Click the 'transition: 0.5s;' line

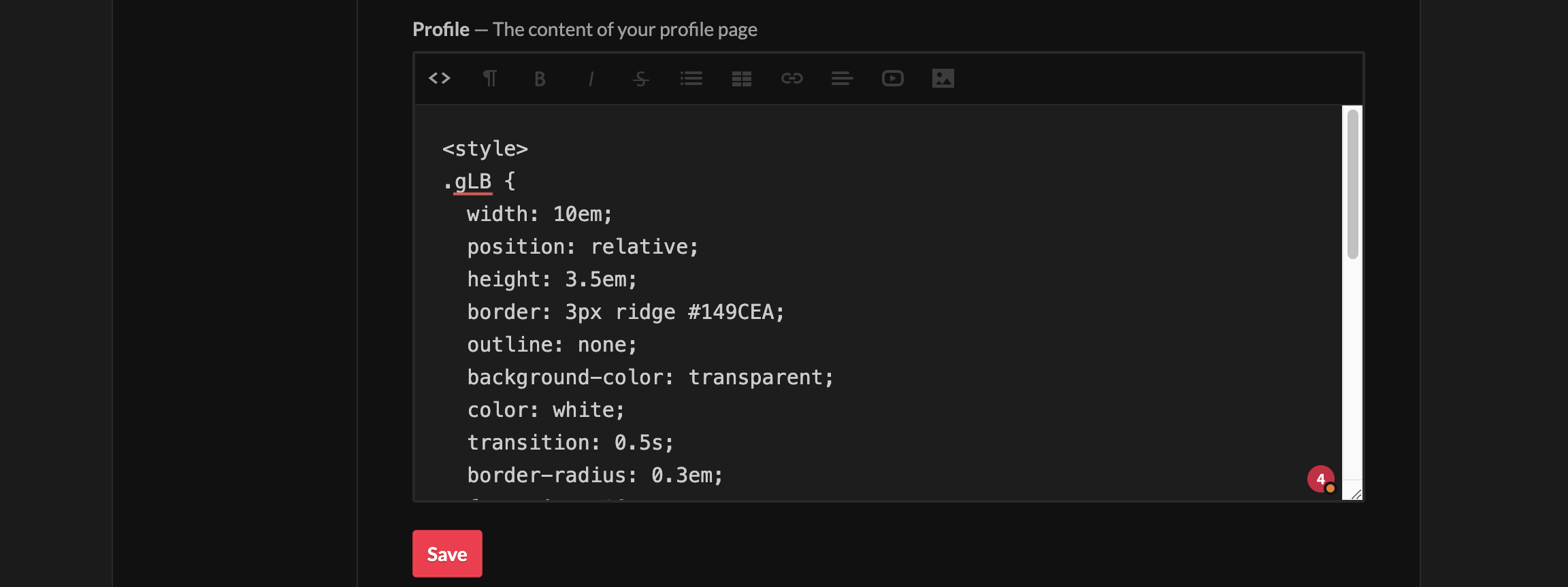(x=570, y=443)
